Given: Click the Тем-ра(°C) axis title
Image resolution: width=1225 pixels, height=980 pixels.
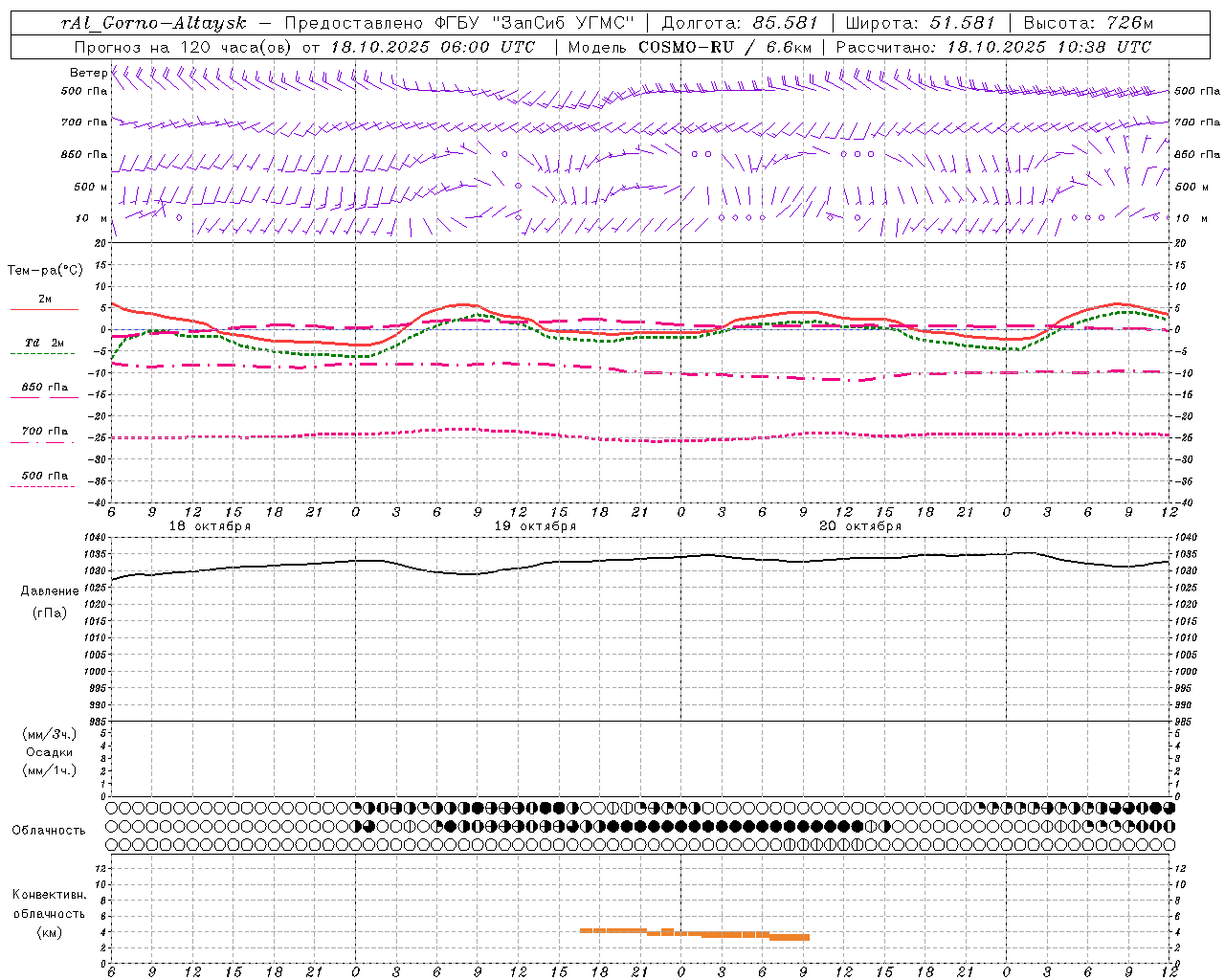Looking at the screenshot, I should [45, 271].
